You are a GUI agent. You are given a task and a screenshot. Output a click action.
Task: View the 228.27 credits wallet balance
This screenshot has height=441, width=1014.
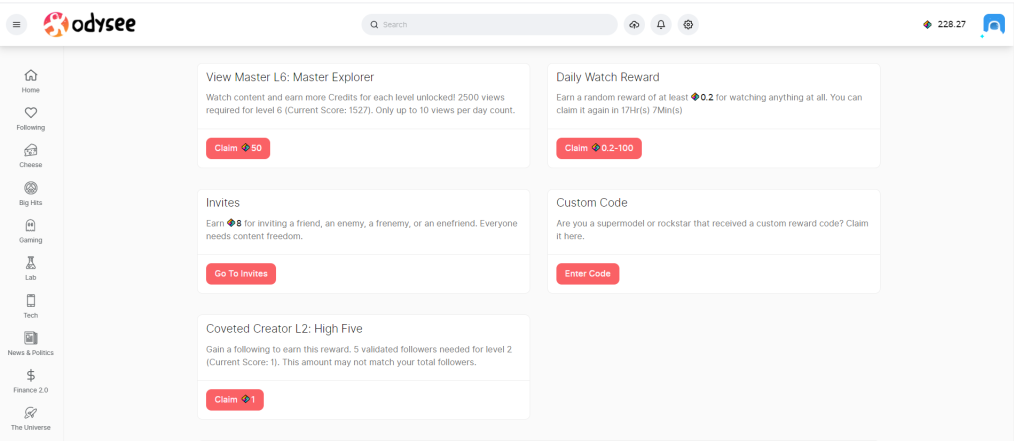[944, 25]
